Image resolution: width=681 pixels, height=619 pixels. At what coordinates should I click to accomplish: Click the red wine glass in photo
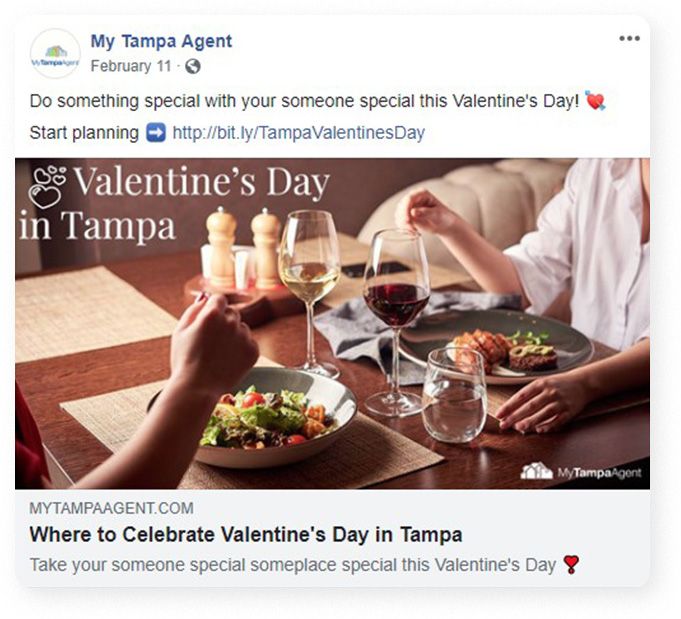click(396, 321)
